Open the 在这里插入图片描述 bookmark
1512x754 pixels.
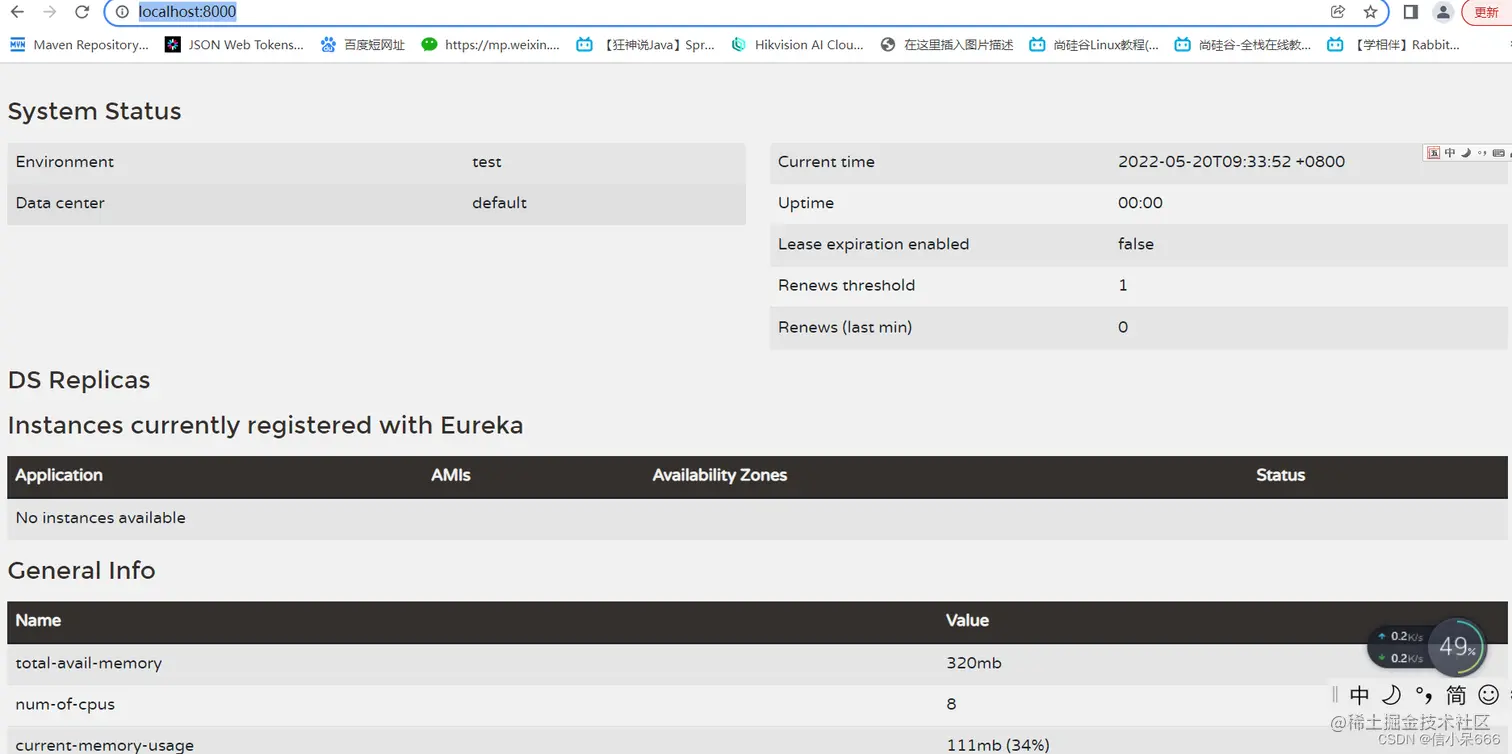pyautogui.click(x=947, y=44)
